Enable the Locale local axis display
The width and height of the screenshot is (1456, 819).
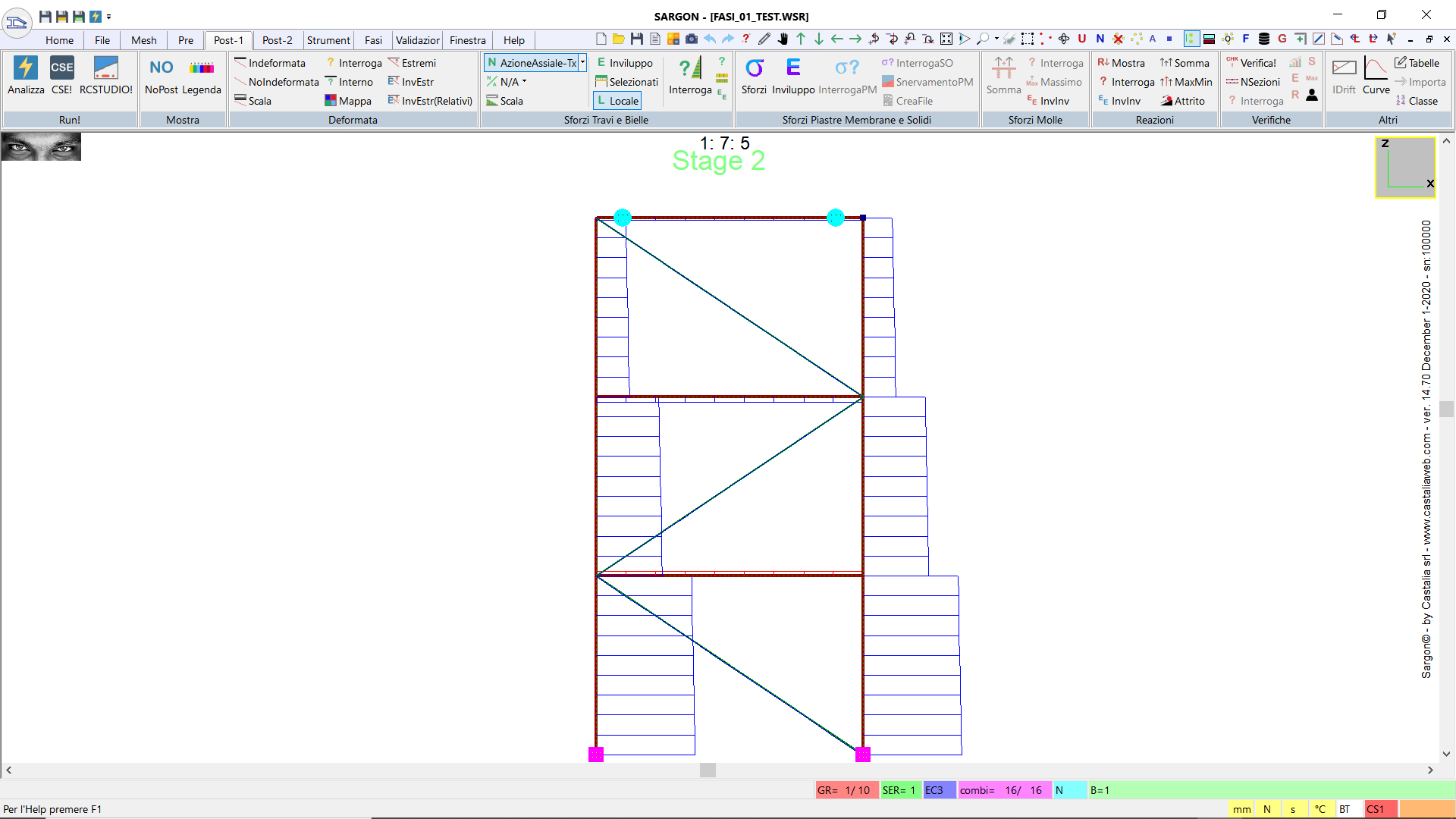(x=617, y=100)
